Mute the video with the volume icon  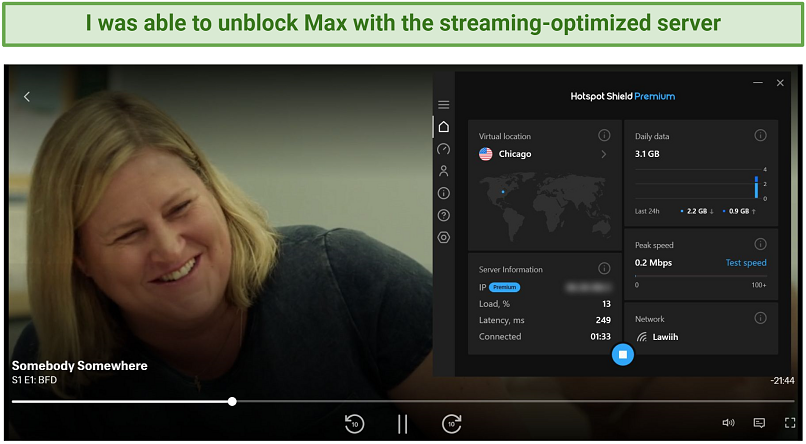click(x=728, y=423)
